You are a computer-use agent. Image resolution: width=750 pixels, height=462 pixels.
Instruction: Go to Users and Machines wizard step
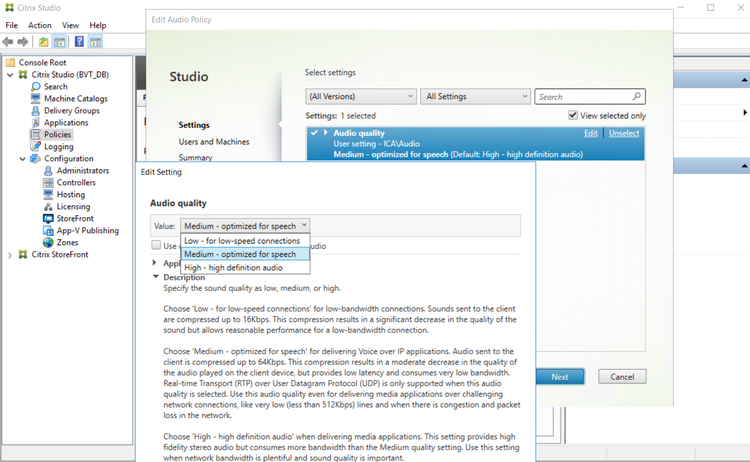(x=214, y=142)
